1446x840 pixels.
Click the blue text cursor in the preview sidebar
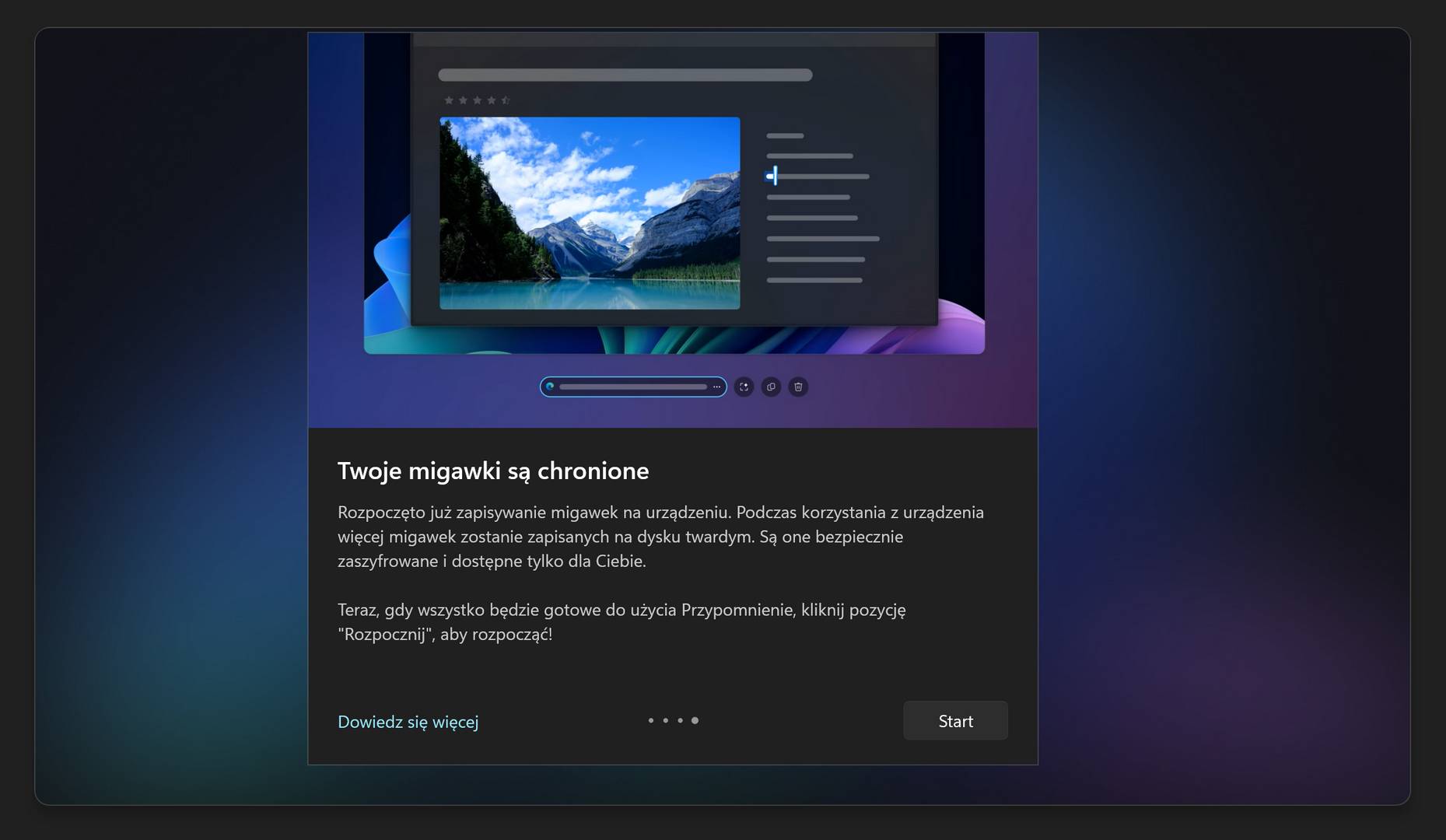pos(772,176)
